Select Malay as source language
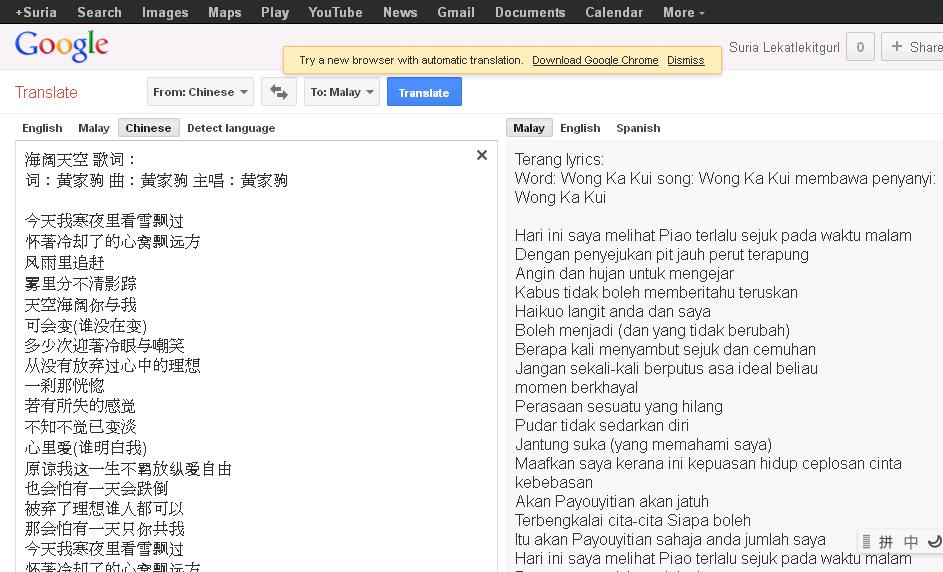 pyautogui.click(x=94, y=128)
